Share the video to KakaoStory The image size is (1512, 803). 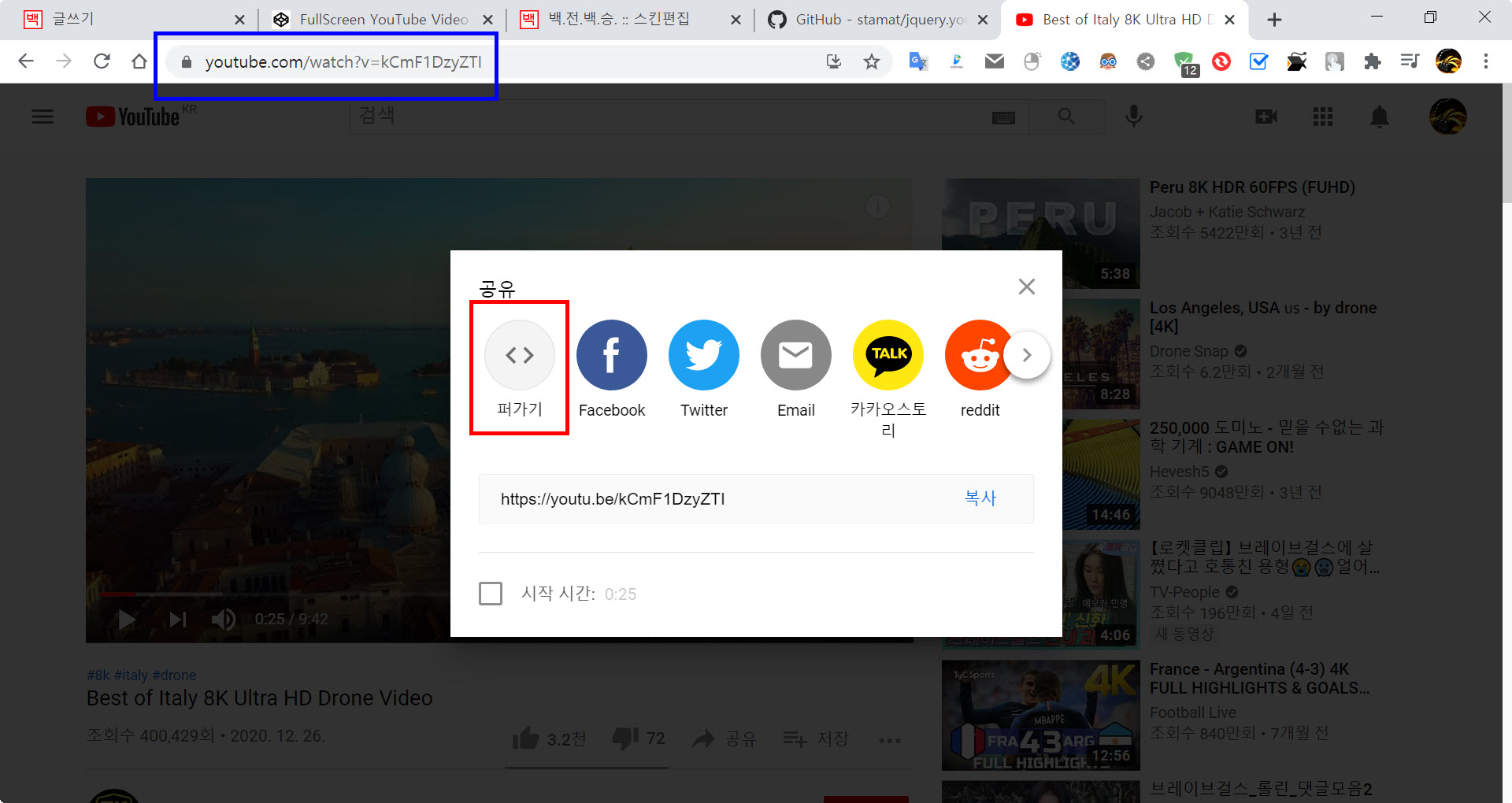click(x=888, y=355)
